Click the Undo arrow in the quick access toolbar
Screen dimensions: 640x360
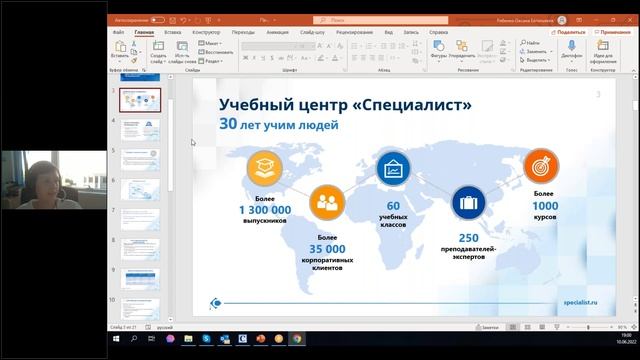tap(184, 20)
